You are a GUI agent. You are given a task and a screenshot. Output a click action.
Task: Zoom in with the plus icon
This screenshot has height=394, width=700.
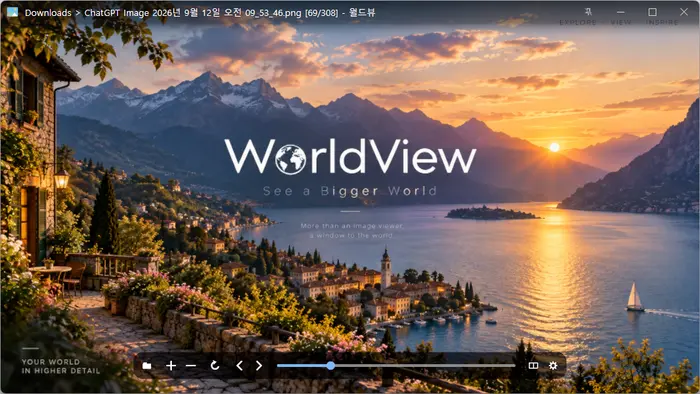tap(171, 366)
